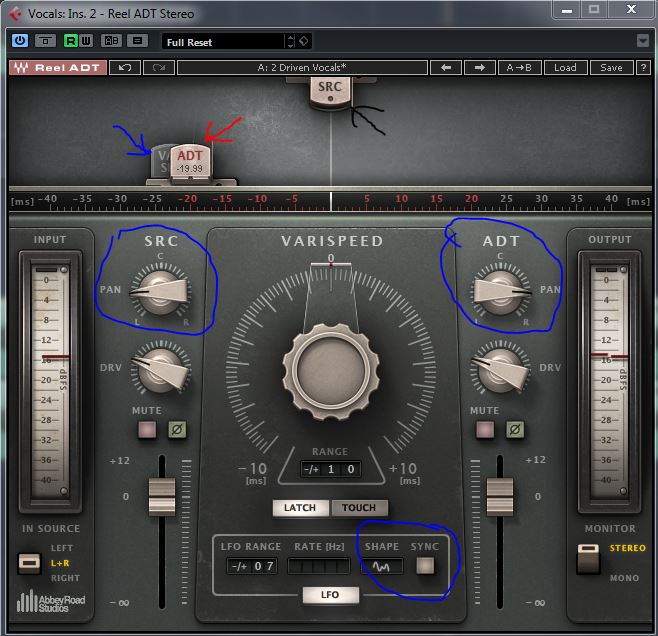Expand the plugin window corner menu arrow

[642, 41]
